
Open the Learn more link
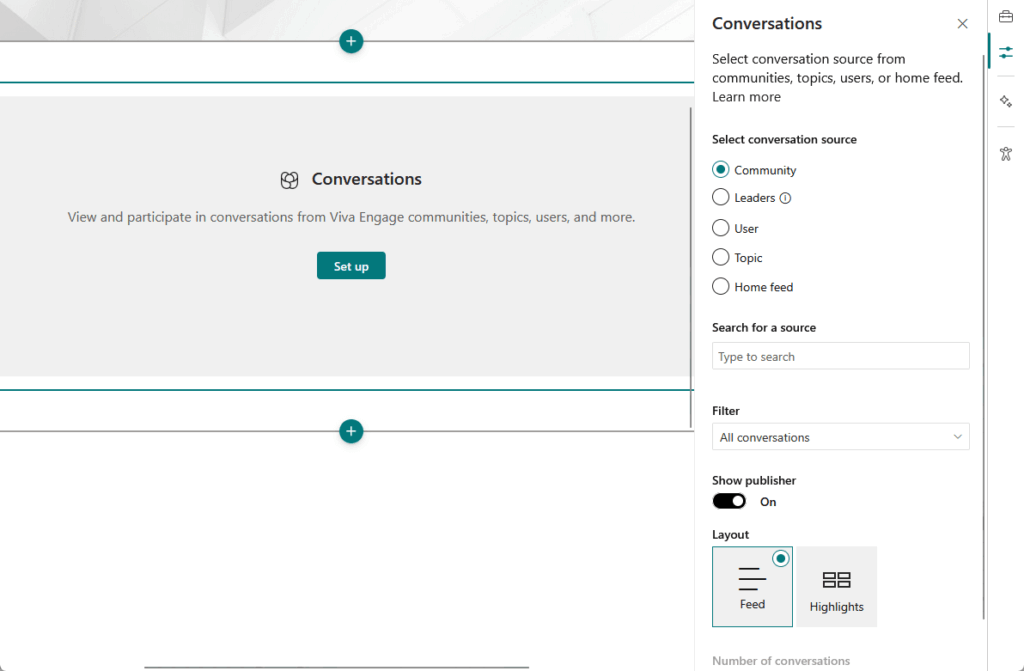pos(746,97)
